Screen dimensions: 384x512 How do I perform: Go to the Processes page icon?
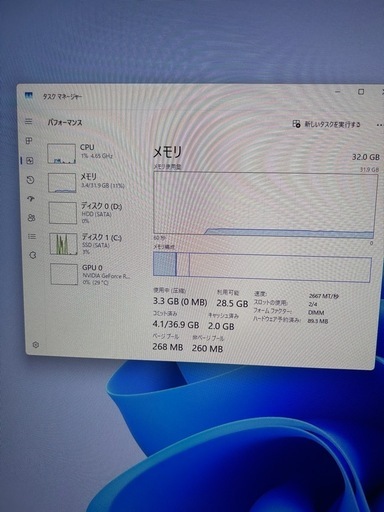point(29,141)
